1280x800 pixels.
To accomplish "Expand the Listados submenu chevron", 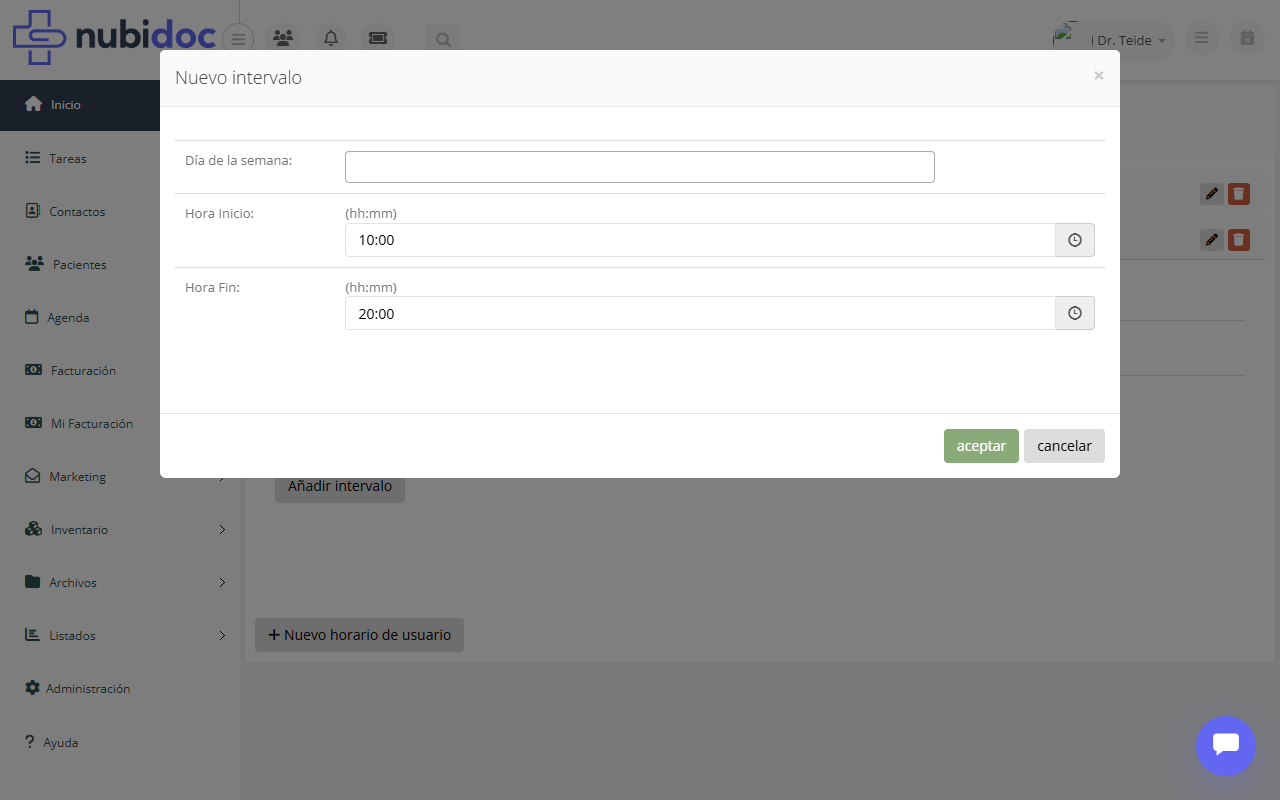I will point(222,635).
